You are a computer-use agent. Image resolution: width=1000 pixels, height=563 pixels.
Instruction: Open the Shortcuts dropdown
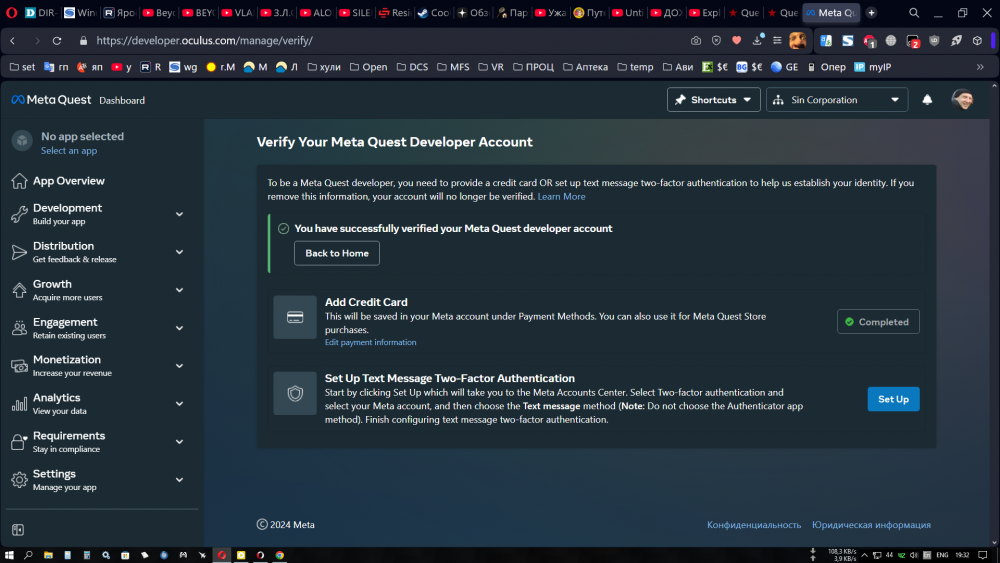point(714,99)
